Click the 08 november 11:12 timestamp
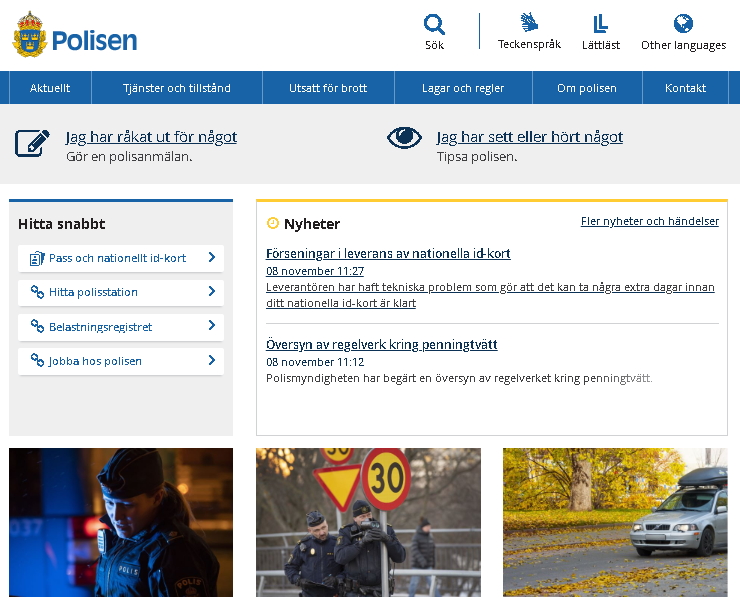Screen dimensions: 740x608 click(315, 362)
